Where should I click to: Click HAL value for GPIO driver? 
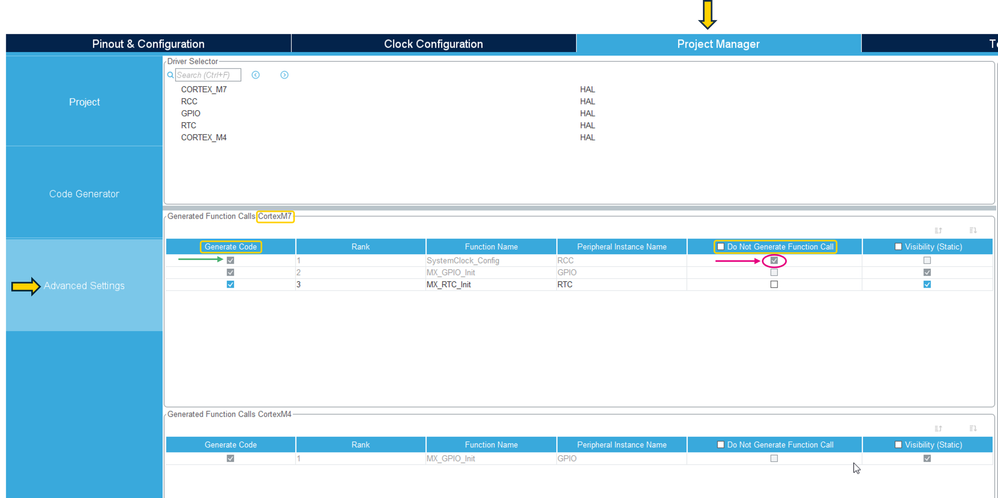click(x=587, y=113)
